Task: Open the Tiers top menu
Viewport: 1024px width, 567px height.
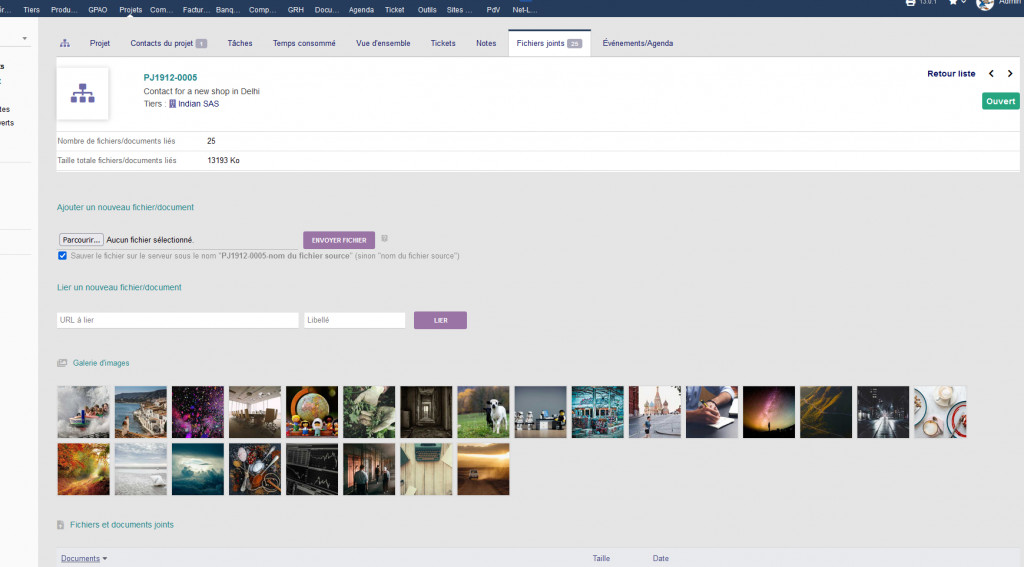Action: [x=31, y=10]
